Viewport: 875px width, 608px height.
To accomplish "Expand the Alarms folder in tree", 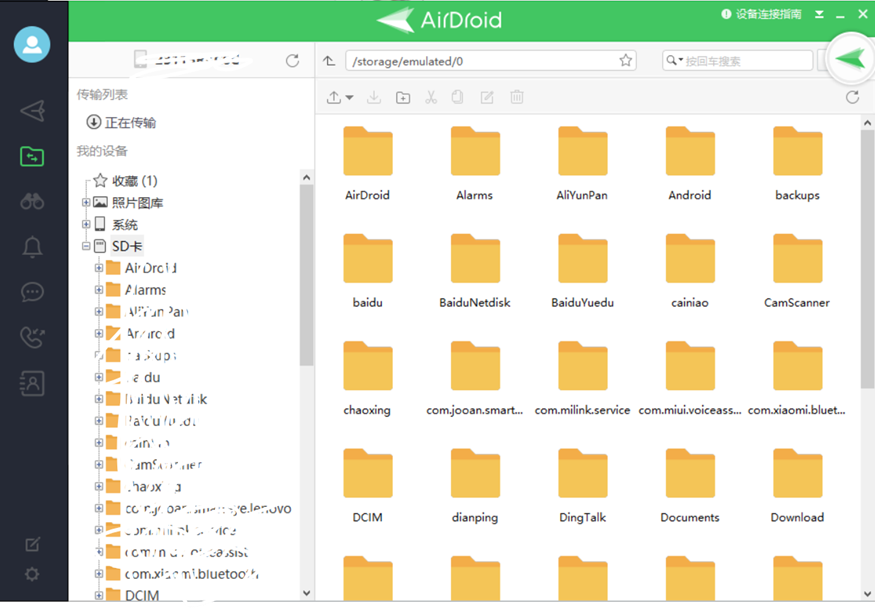I will point(99,289).
